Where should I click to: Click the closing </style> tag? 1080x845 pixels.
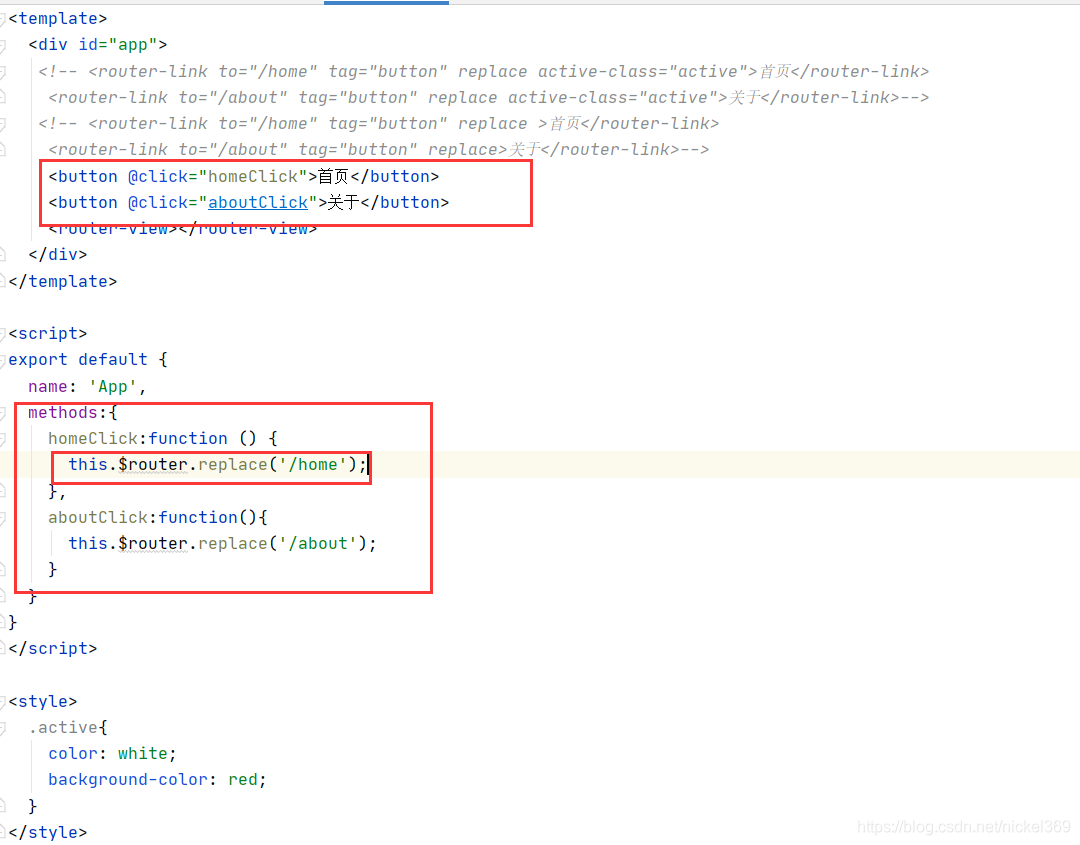click(48, 833)
